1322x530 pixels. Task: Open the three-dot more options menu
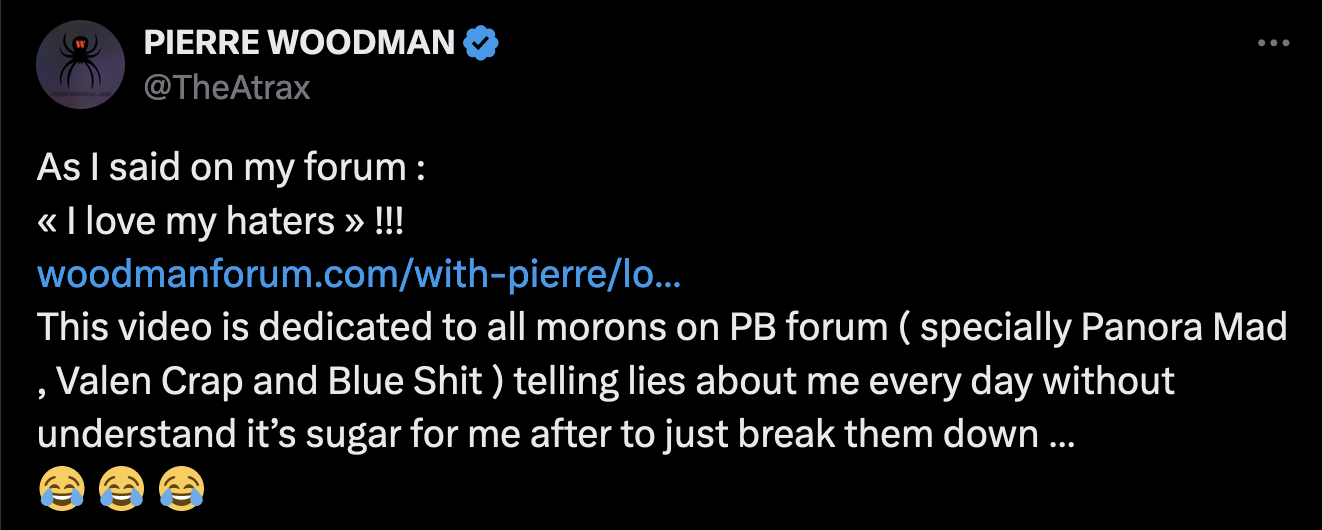coord(1274,44)
